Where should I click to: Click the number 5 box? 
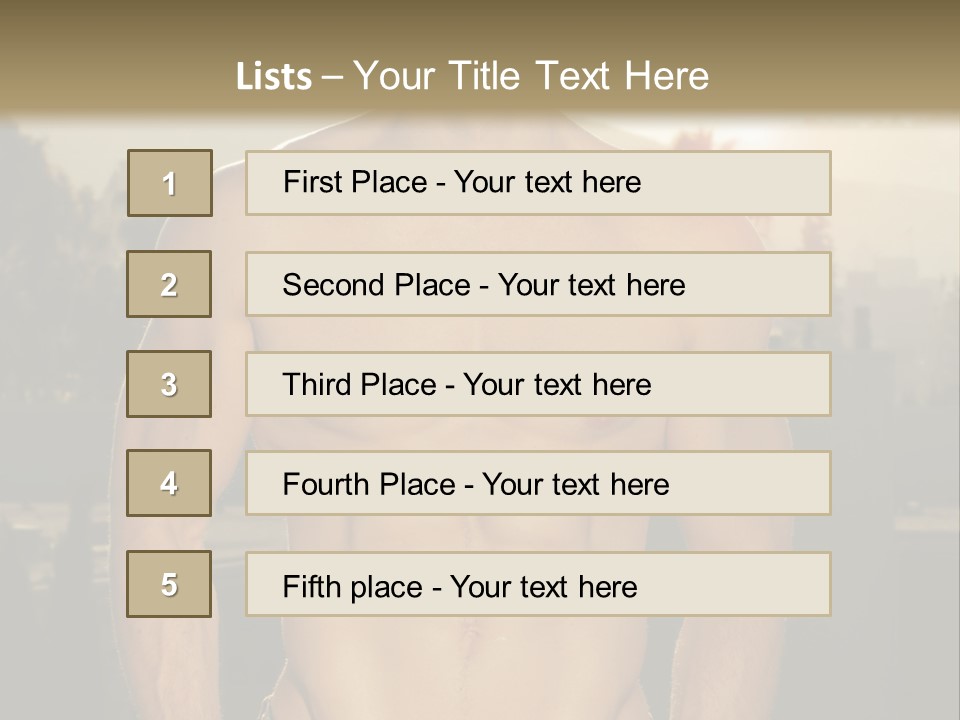click(169, 584)
